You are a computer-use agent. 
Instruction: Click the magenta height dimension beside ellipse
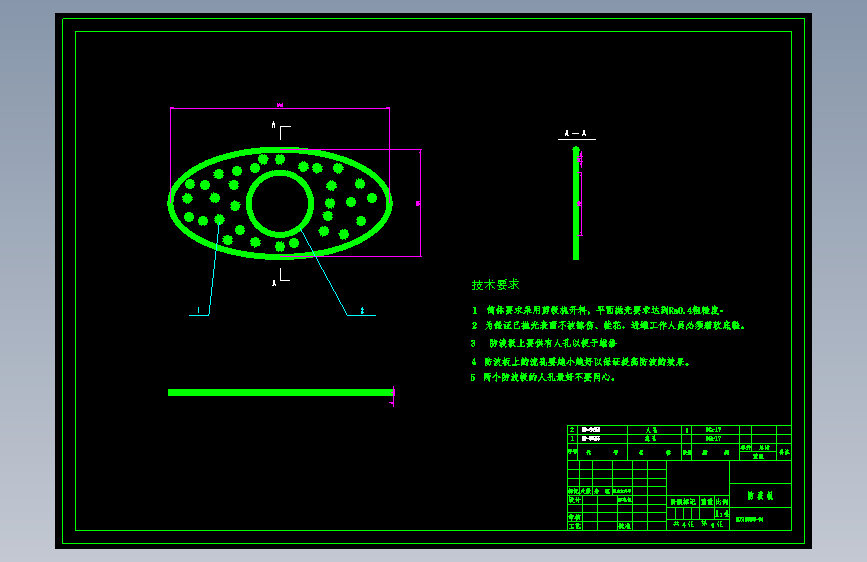(418, 204)
